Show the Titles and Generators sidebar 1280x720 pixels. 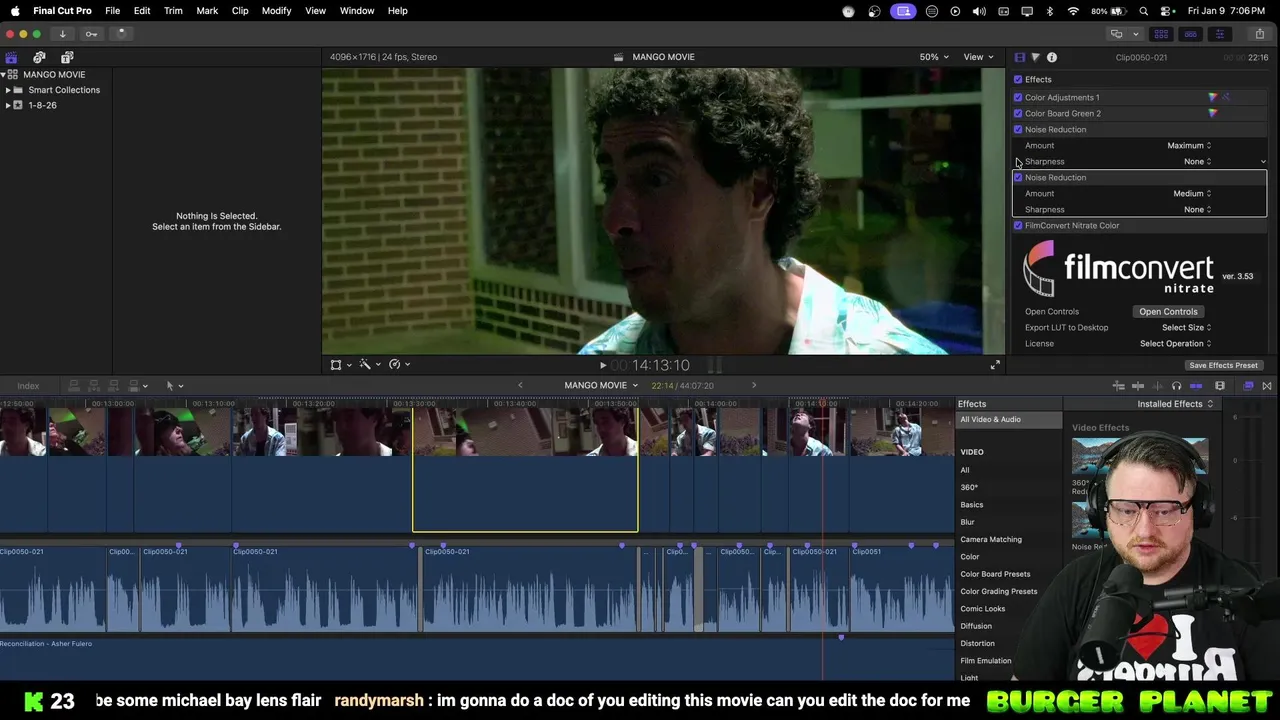coord(67,58)
